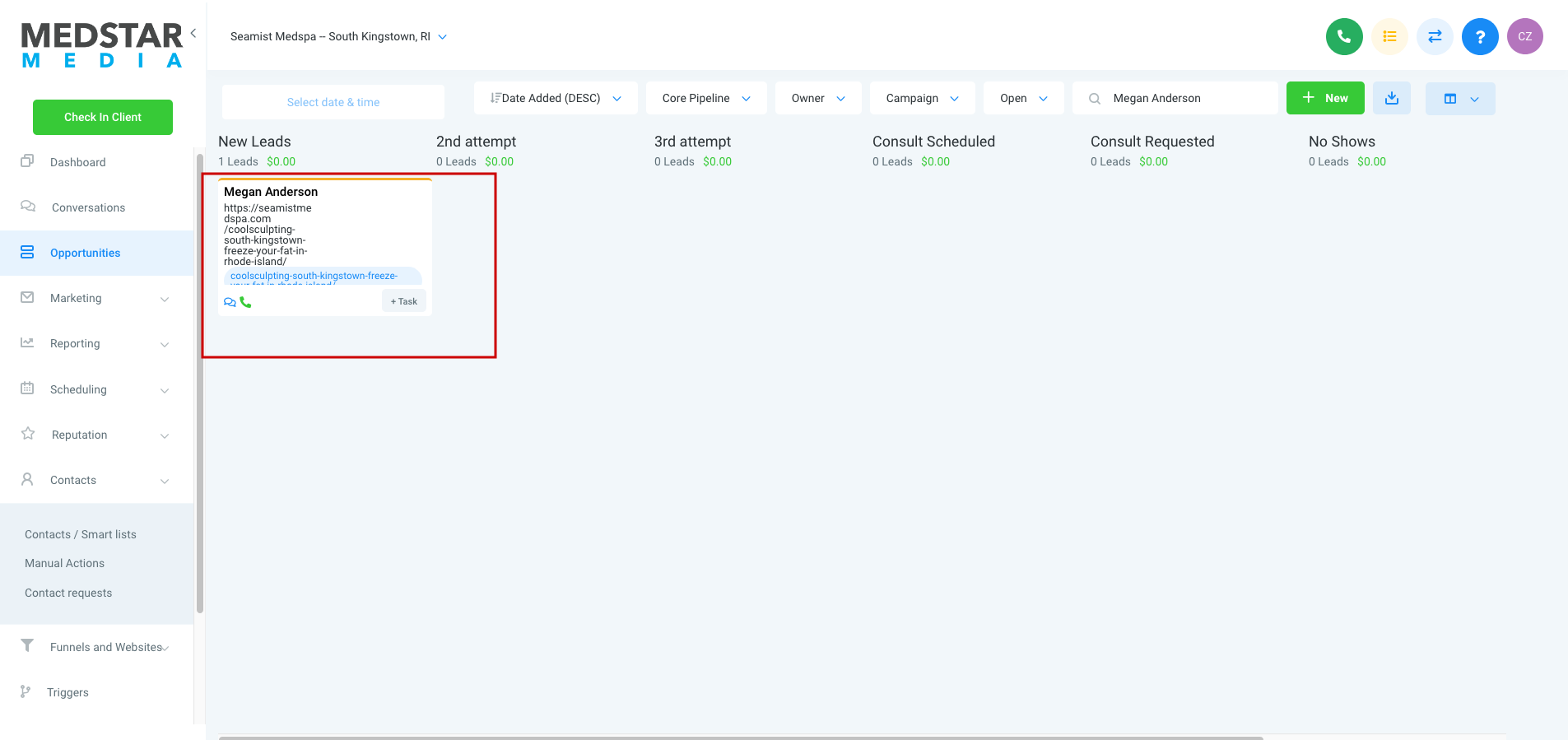Click the blue swap arrows icon
This screenshot has height=740, width=1568.
pos(1435,36)
